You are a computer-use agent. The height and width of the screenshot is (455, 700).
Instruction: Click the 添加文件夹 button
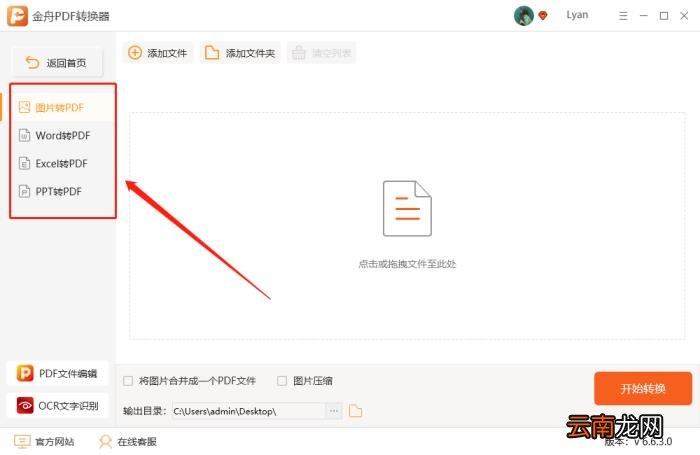(x=240, y=53)
